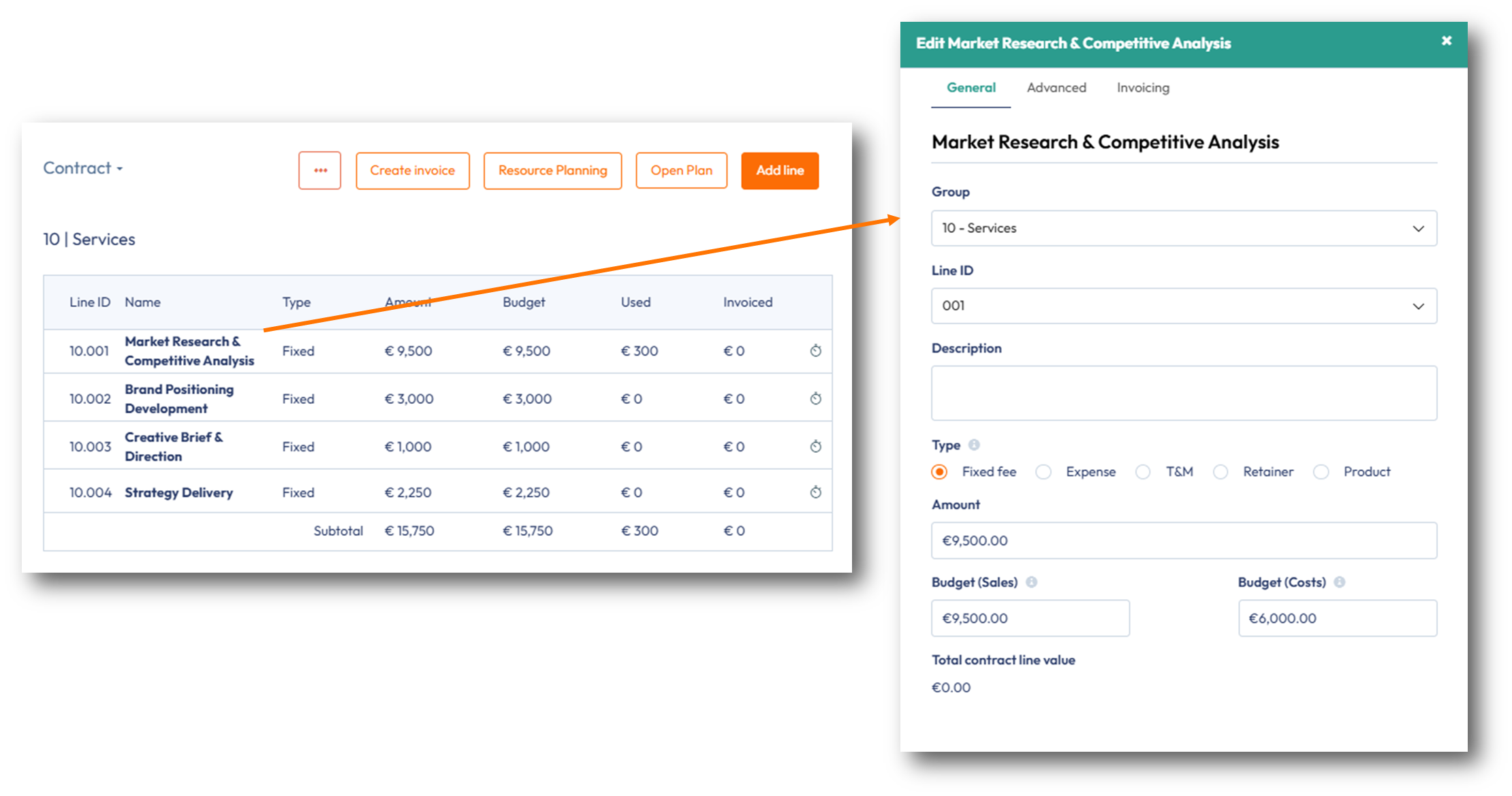Click the timer icon for Strategy Delivery line

click(815, 492)
